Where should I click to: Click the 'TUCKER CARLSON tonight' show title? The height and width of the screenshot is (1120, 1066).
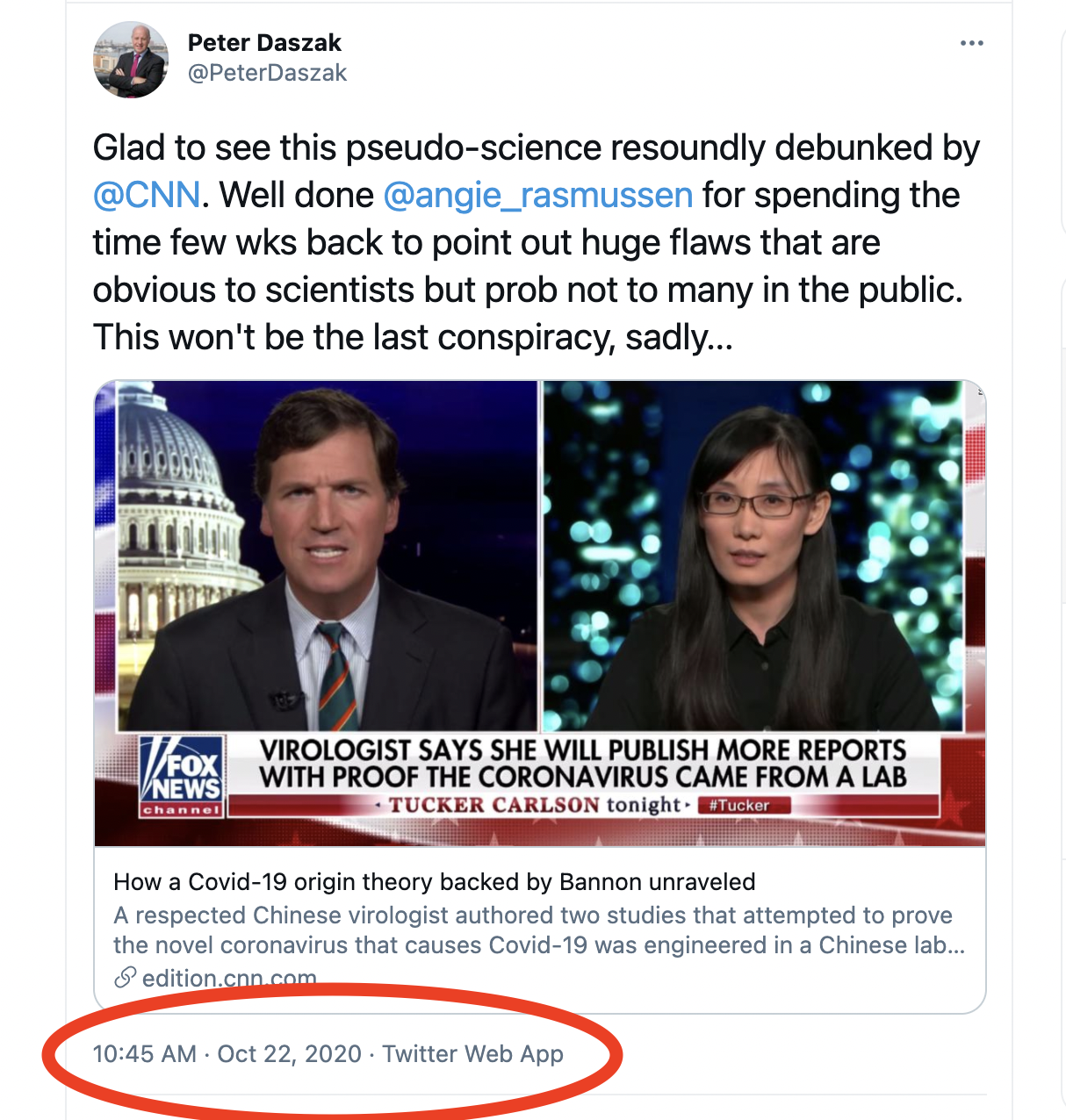click(535, 805)
